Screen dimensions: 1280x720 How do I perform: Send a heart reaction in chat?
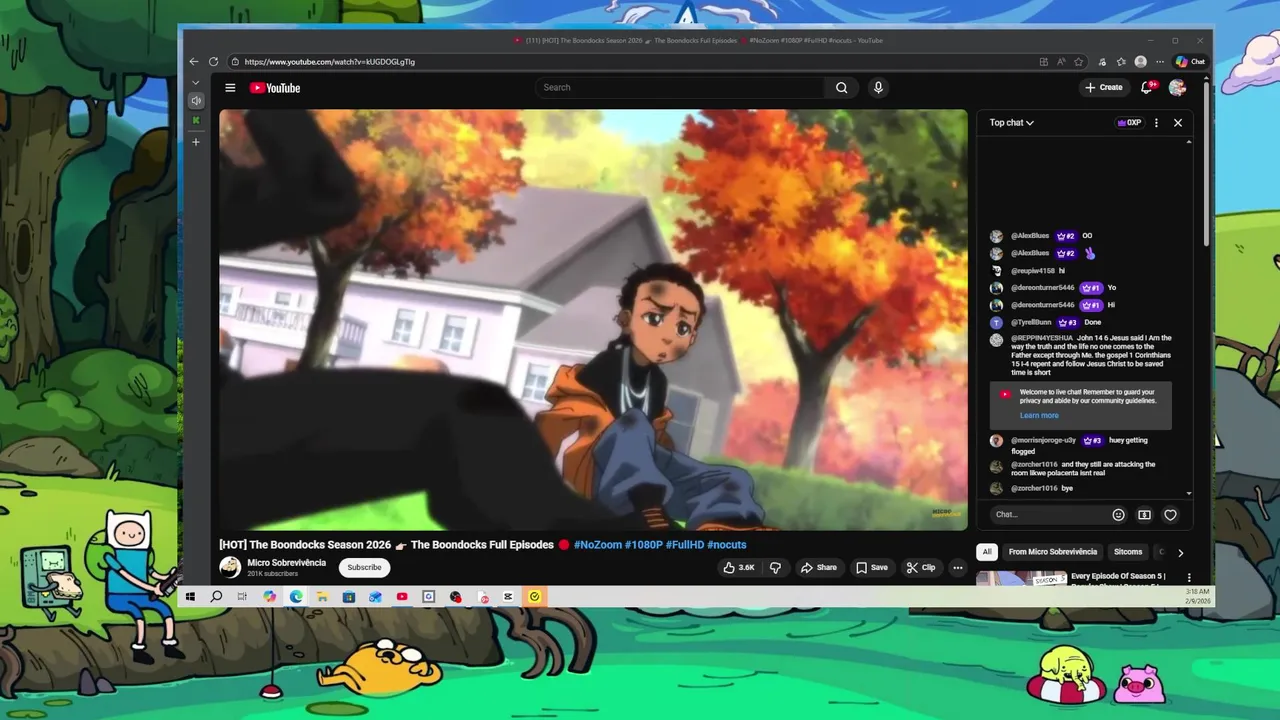(1170, 515)
